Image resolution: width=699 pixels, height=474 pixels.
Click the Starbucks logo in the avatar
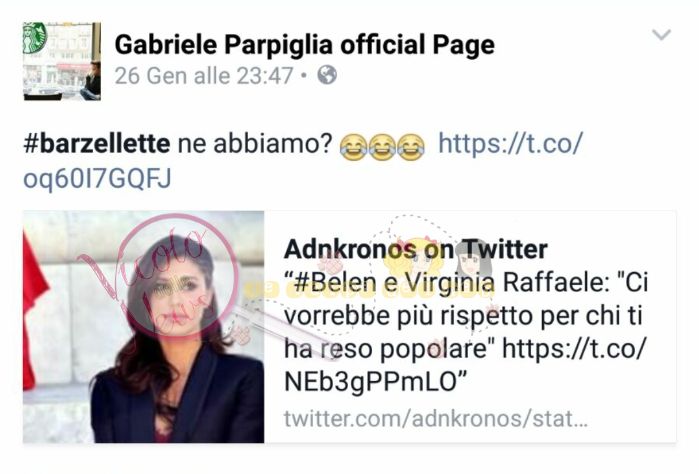35,37
